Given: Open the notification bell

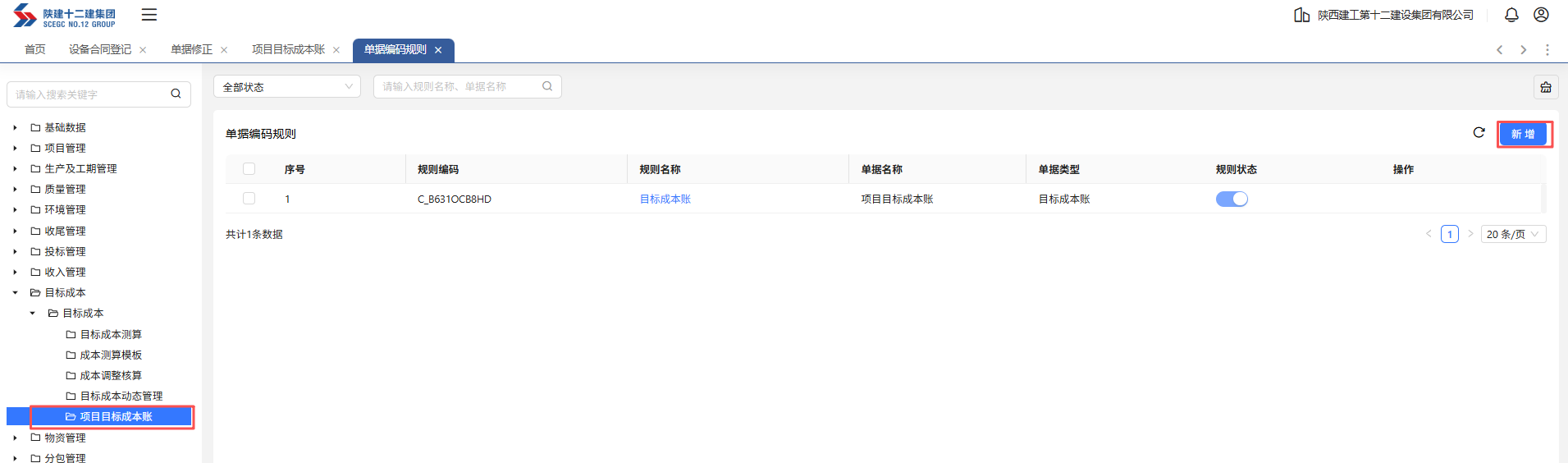Looking at the screenshot, I should click(1511, 15).
